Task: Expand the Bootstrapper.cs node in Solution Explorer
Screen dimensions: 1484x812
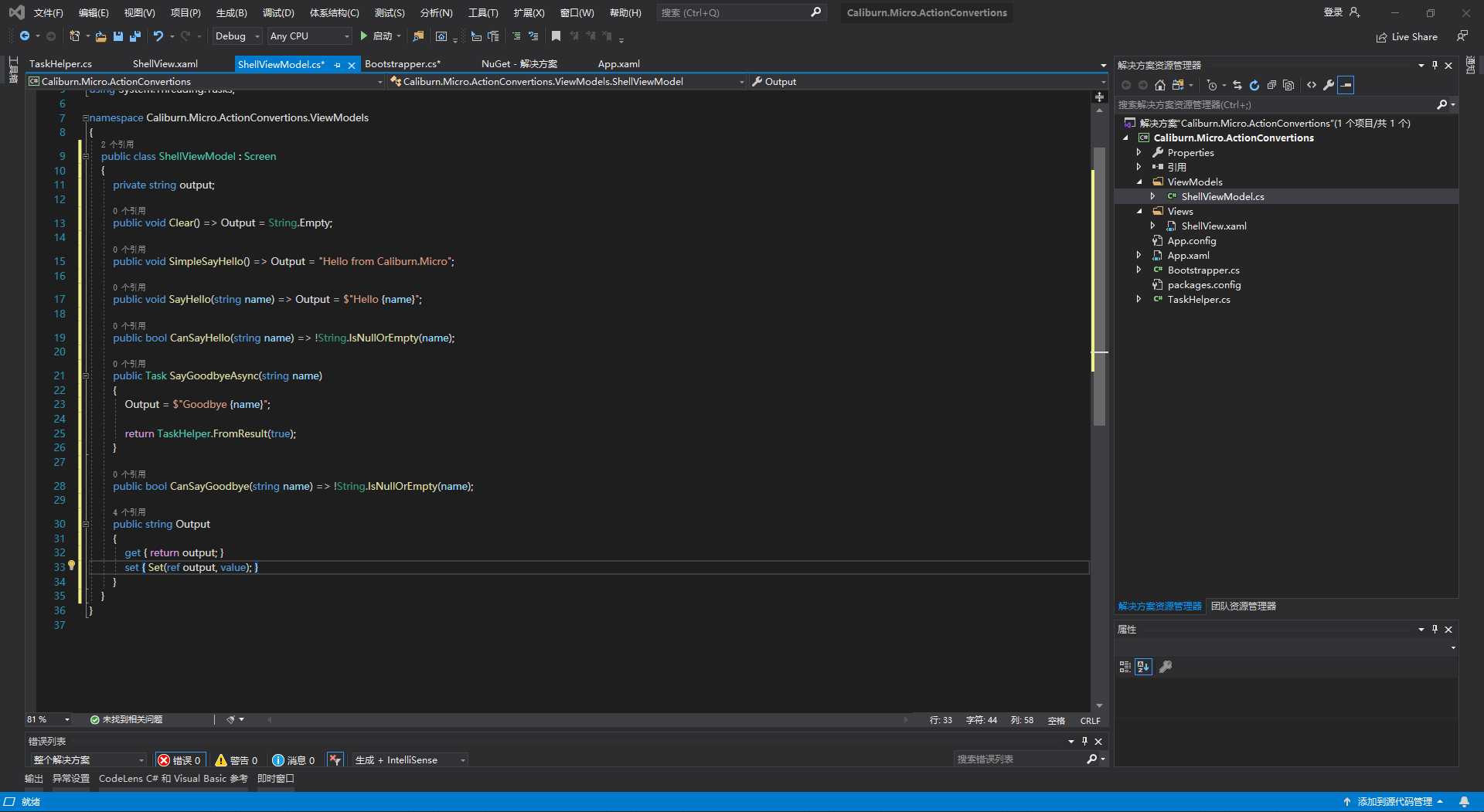Action: [x=1139, y=270]
